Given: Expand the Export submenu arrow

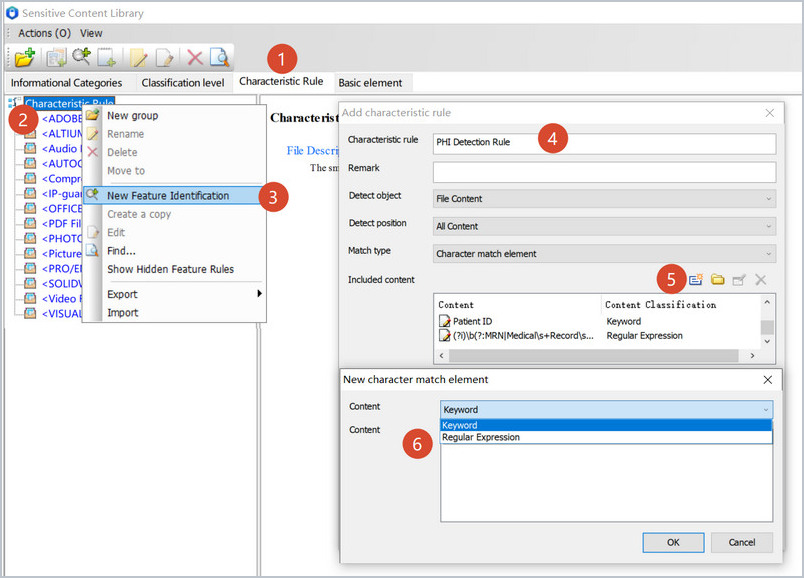Looking at the screenshot, I should pos(259,293).
